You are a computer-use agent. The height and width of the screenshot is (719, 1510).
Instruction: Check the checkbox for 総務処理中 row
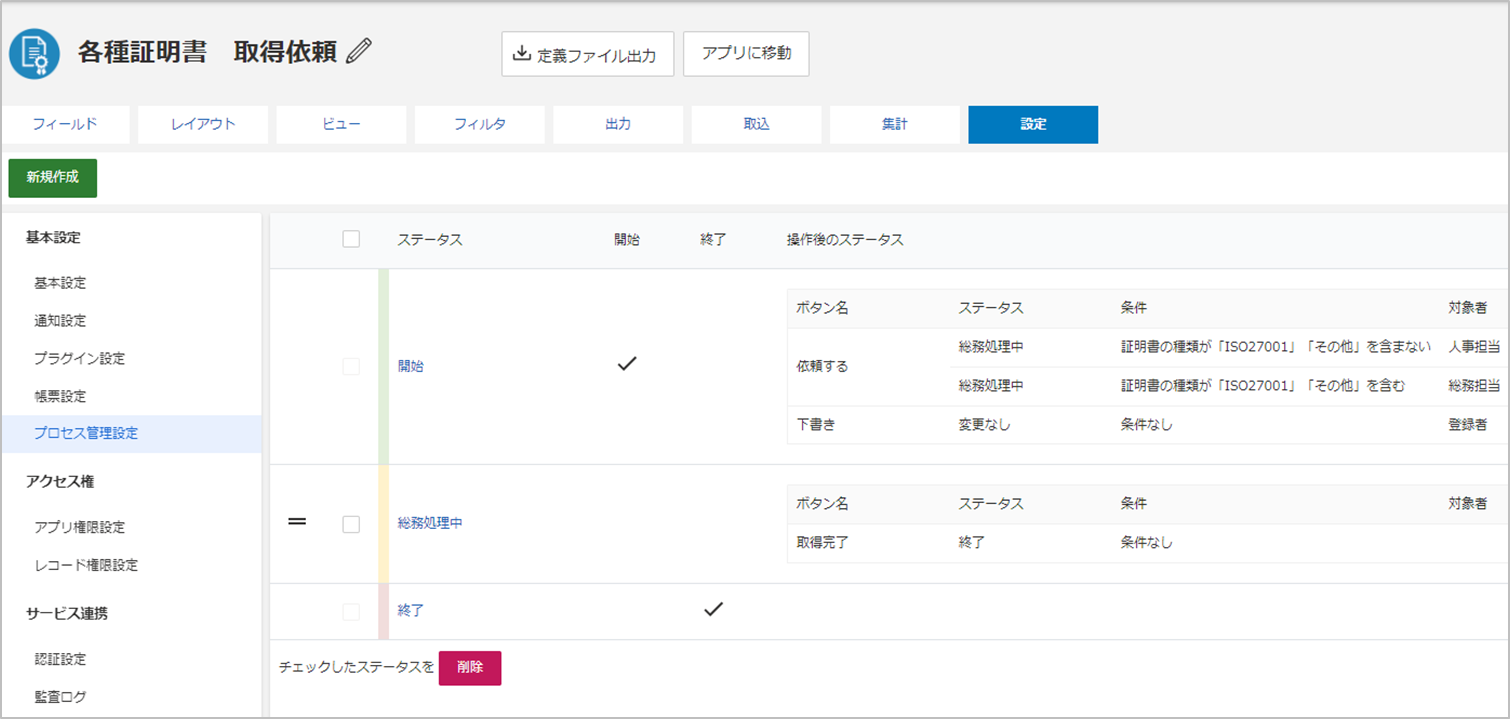click(x=351, y=524)
